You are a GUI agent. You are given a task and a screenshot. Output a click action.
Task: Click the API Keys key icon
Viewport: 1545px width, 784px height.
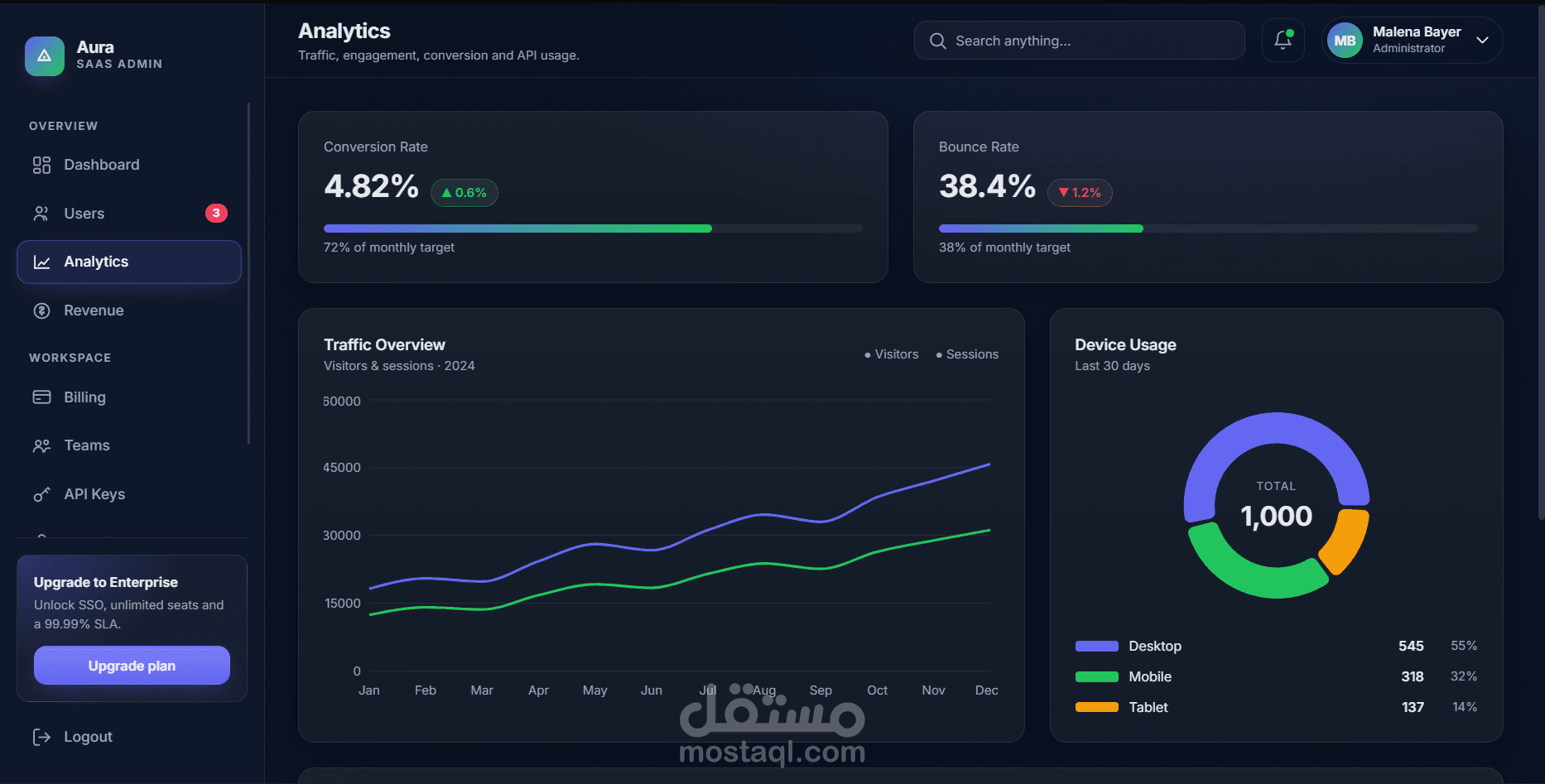point(41,494)
